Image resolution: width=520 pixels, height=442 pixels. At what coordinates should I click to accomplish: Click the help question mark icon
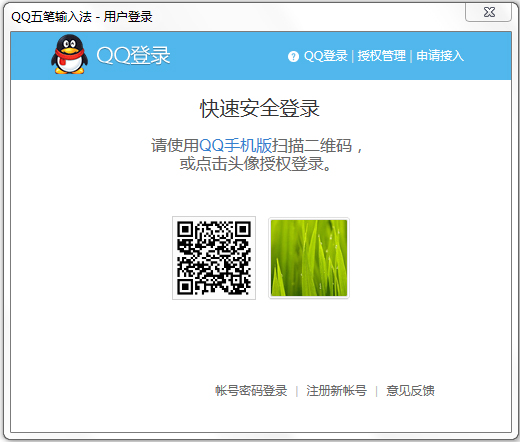click(293, 56)
